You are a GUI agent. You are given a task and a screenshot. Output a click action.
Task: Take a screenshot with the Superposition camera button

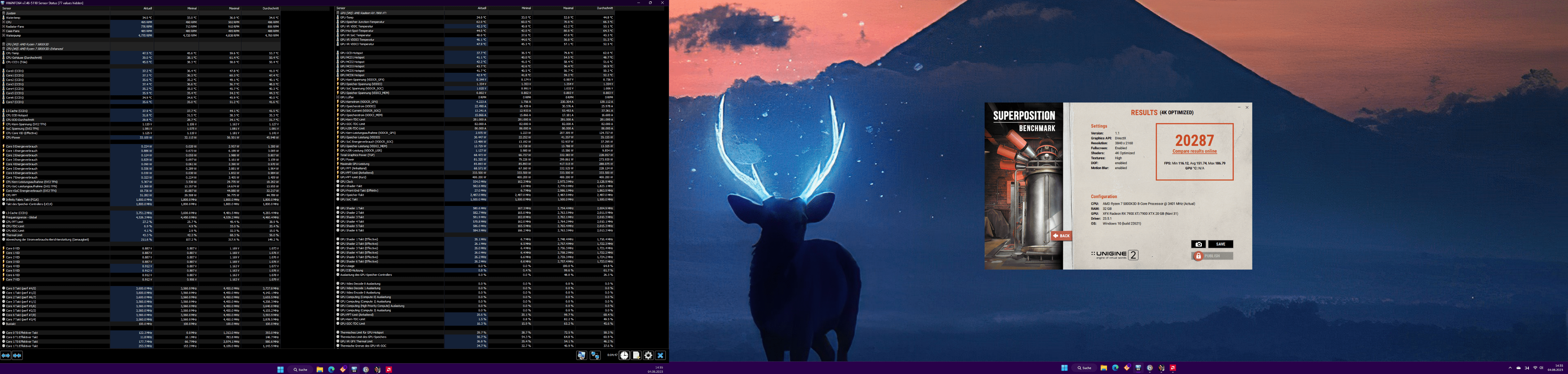coord(1198,244)
